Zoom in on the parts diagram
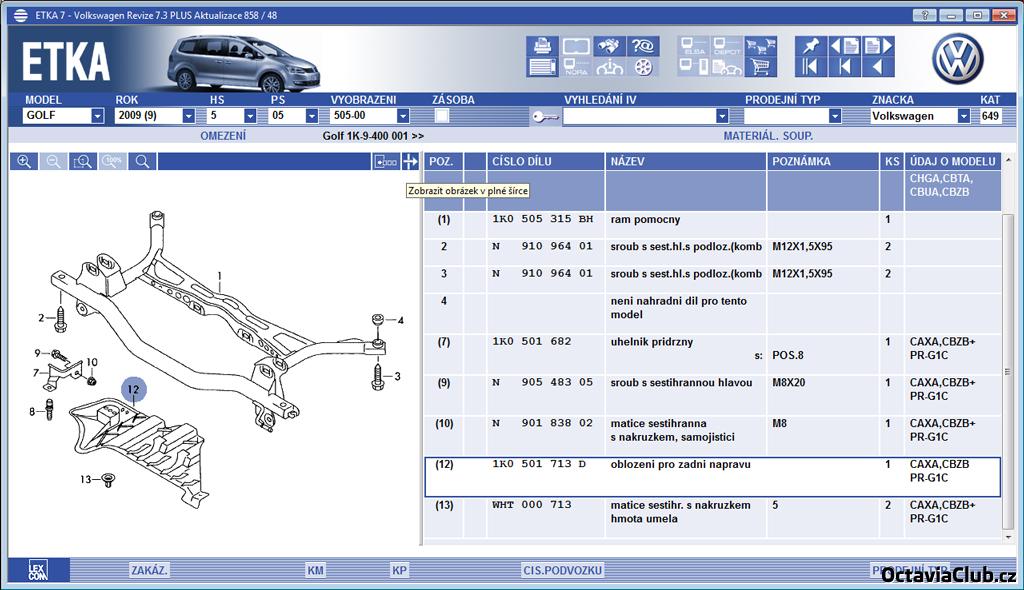Image resolution: width=1024 pixels, height=590 pixels. (x=24, y=161)
